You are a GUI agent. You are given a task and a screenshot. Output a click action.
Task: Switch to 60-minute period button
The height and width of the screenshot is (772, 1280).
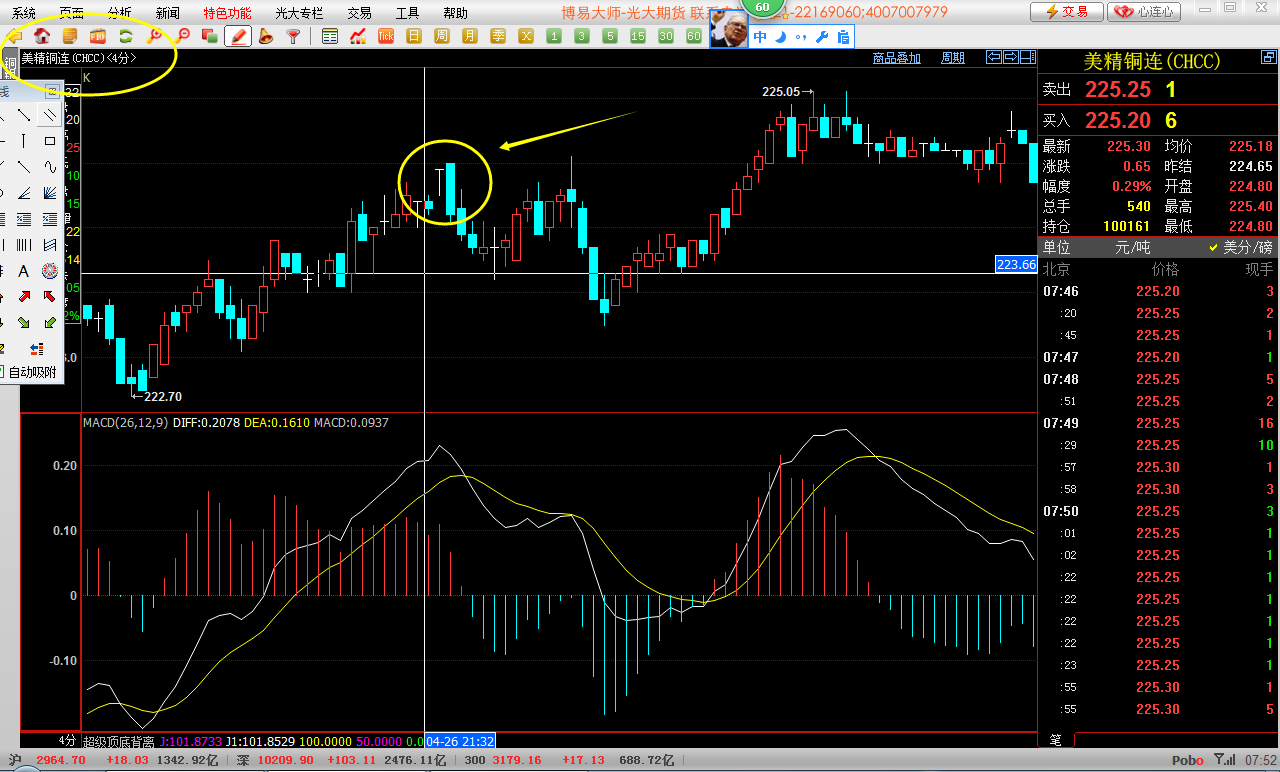coord(693,36)
